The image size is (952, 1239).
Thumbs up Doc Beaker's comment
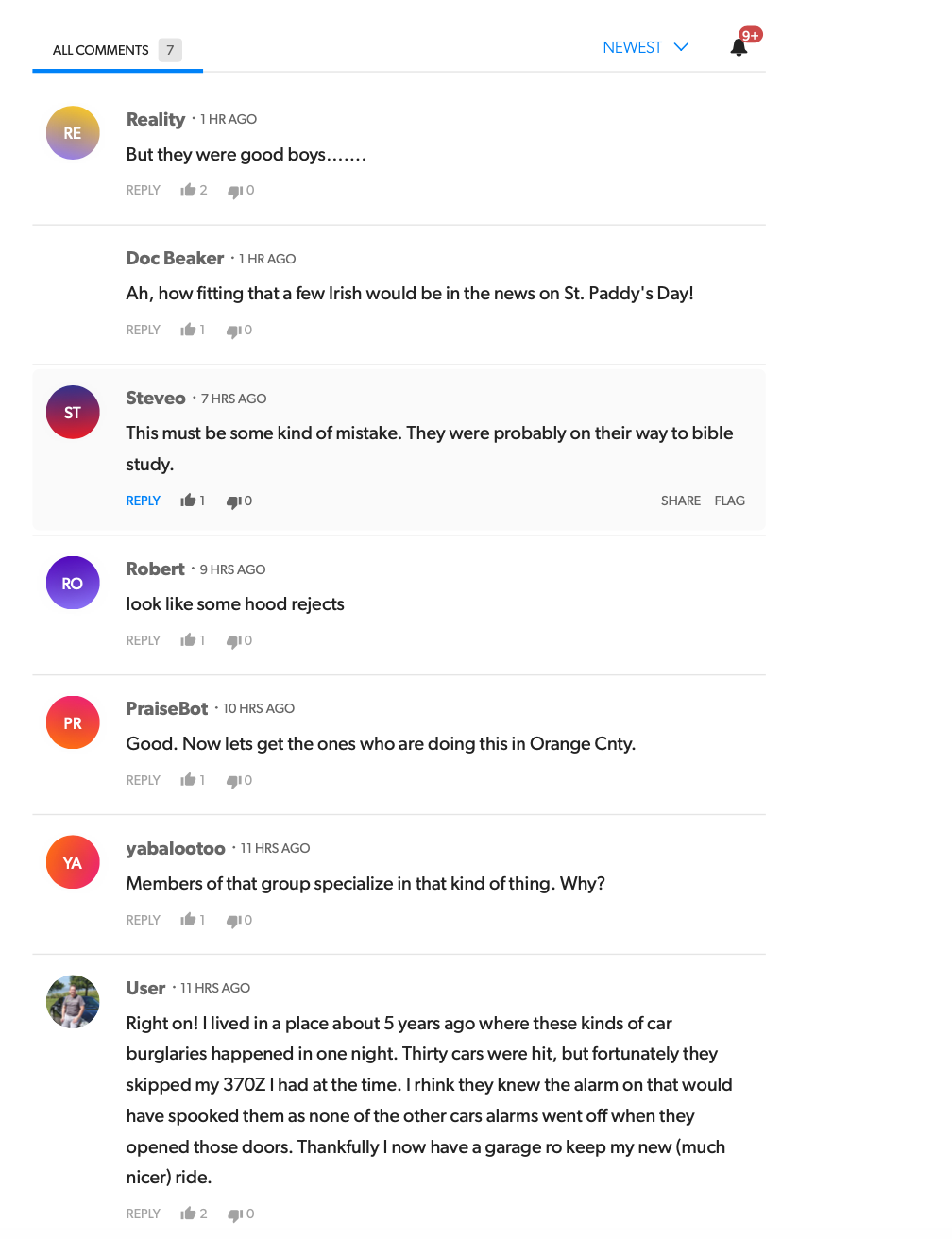188,330
